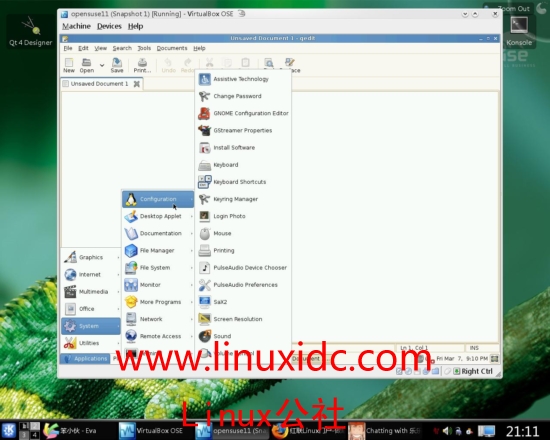Open Printing configuration
The height and width of the screenshot is (440, 550).
tap(243, 251)
